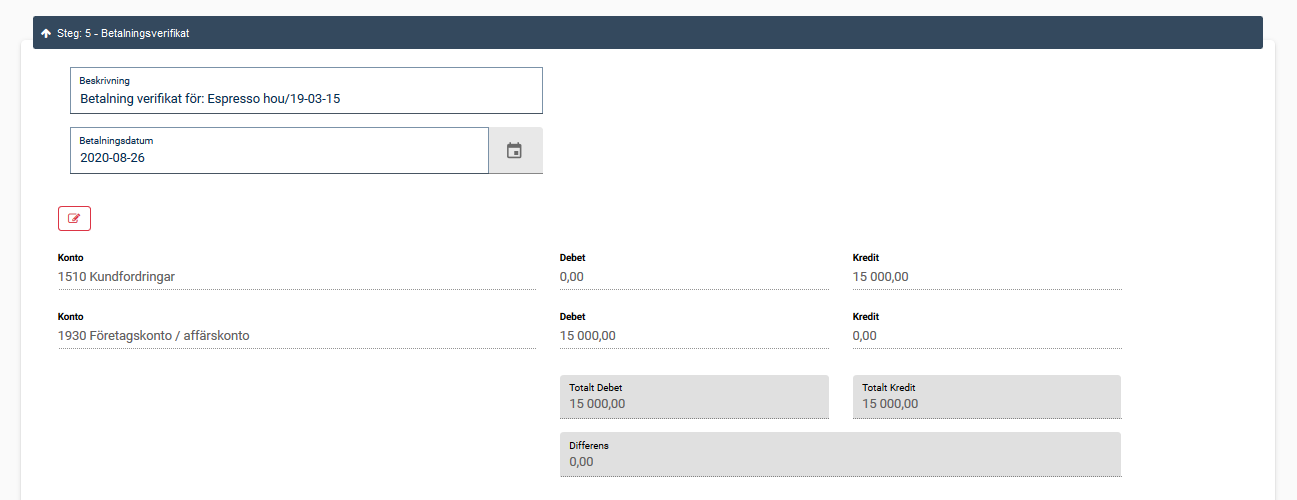
Task: Click the 'Beskrivning' field label
Action: [x=105, y=81]
